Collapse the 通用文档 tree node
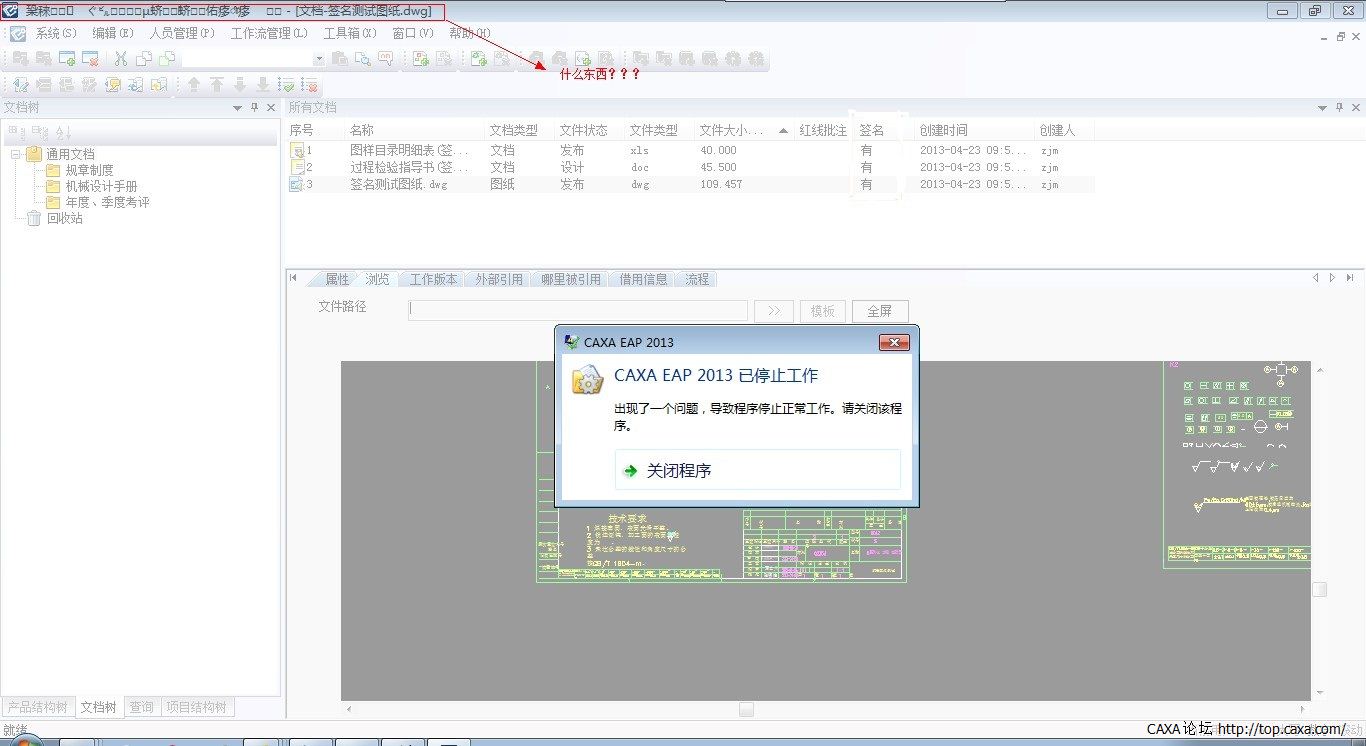This screenshot has height=746, width=1366. [16, 154]
